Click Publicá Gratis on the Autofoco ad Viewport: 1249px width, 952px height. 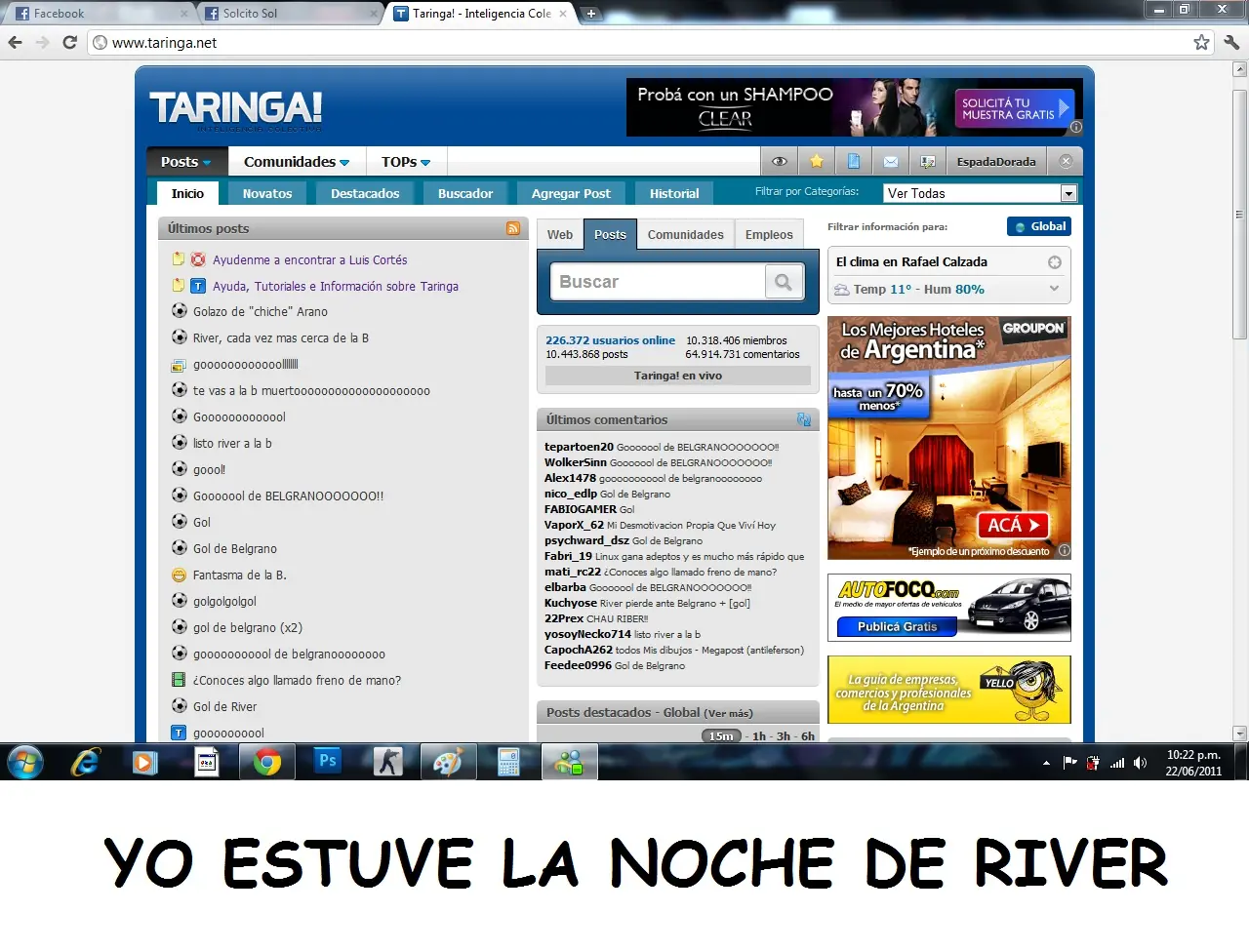coord(897,627)
